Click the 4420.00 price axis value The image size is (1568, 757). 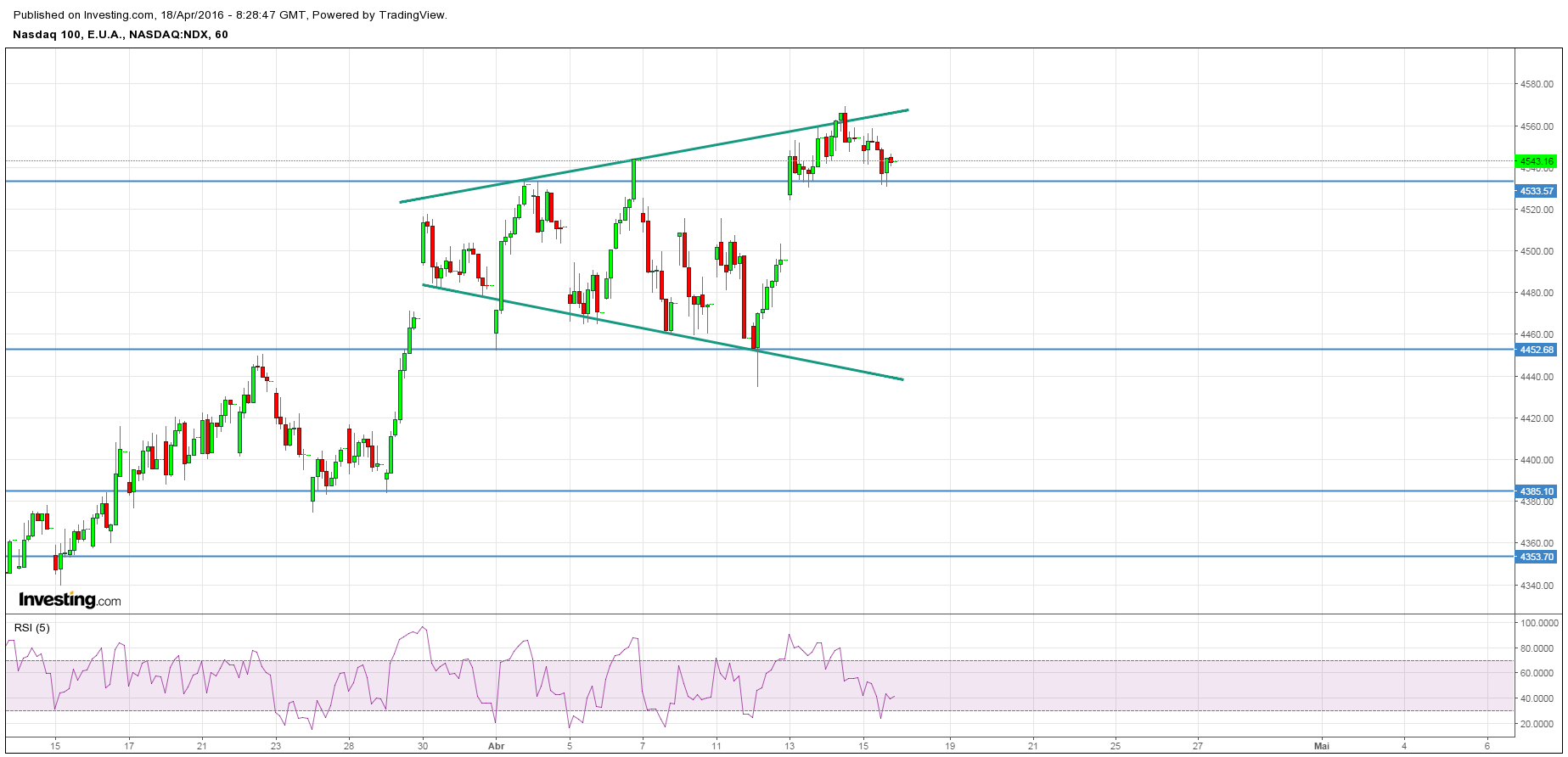tap(1537, 418)
